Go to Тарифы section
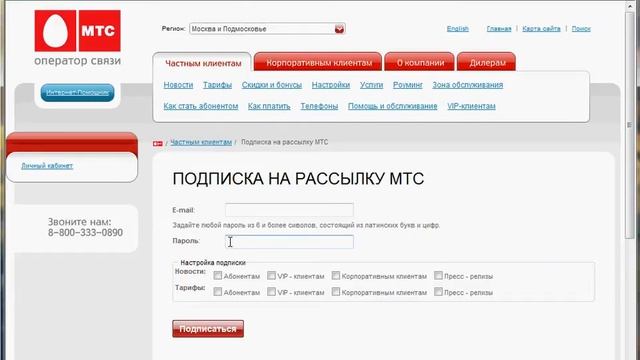 point(217,85)
